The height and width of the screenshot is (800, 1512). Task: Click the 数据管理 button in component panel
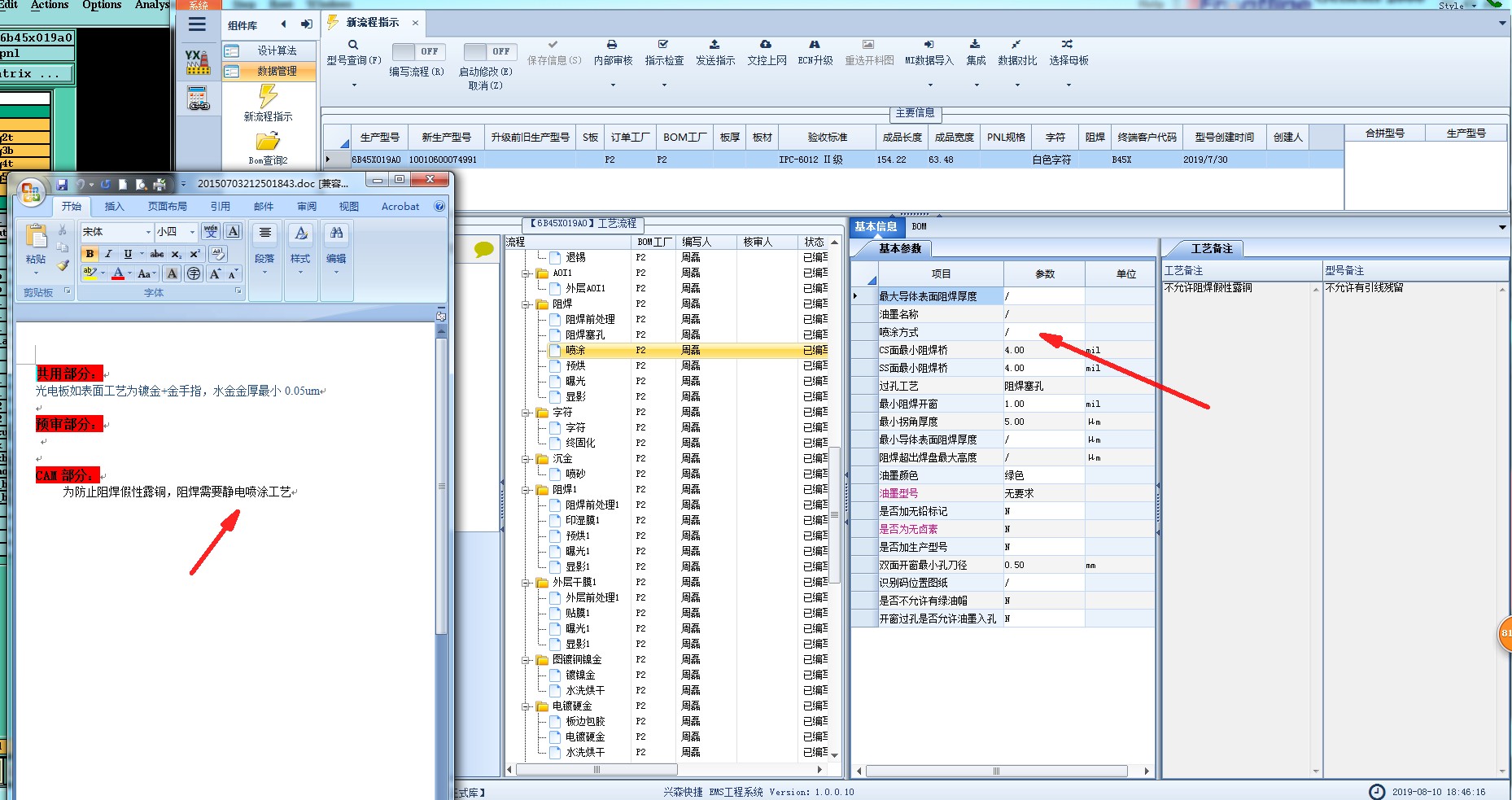269,72
